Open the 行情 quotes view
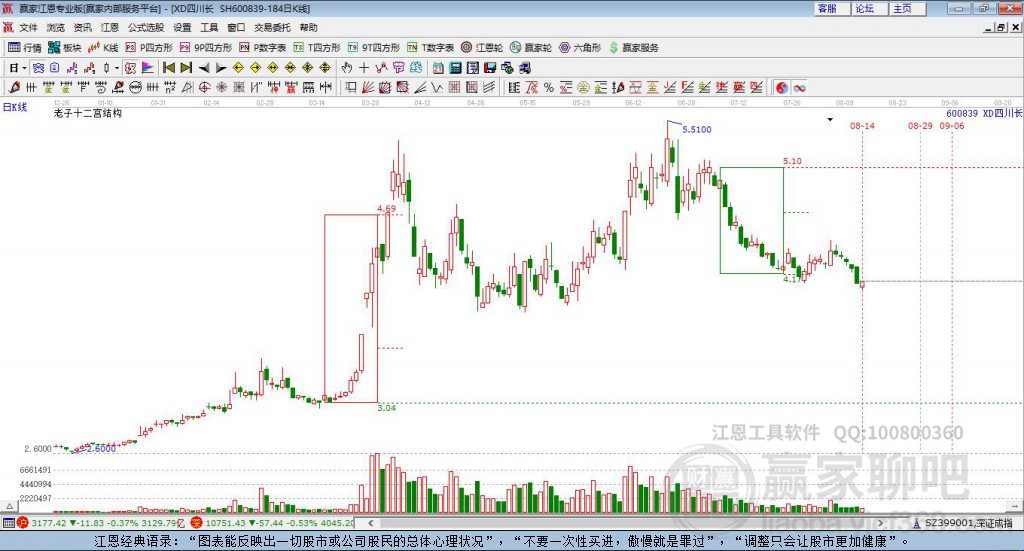Image resolution: width=1024 pixels, height=551 pixels. coord(25,48)
